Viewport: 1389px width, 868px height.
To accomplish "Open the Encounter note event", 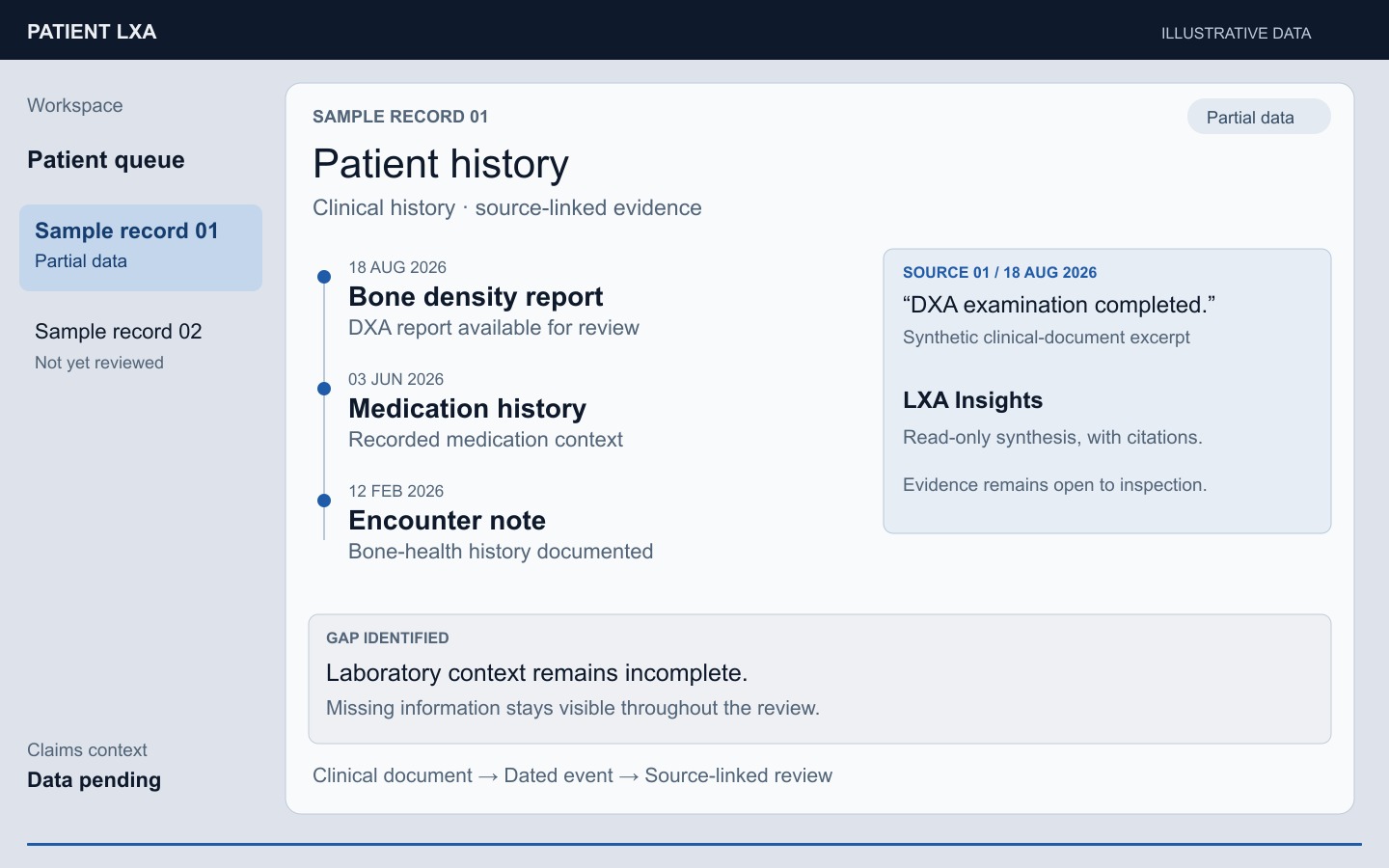I will tap(447, 521).
